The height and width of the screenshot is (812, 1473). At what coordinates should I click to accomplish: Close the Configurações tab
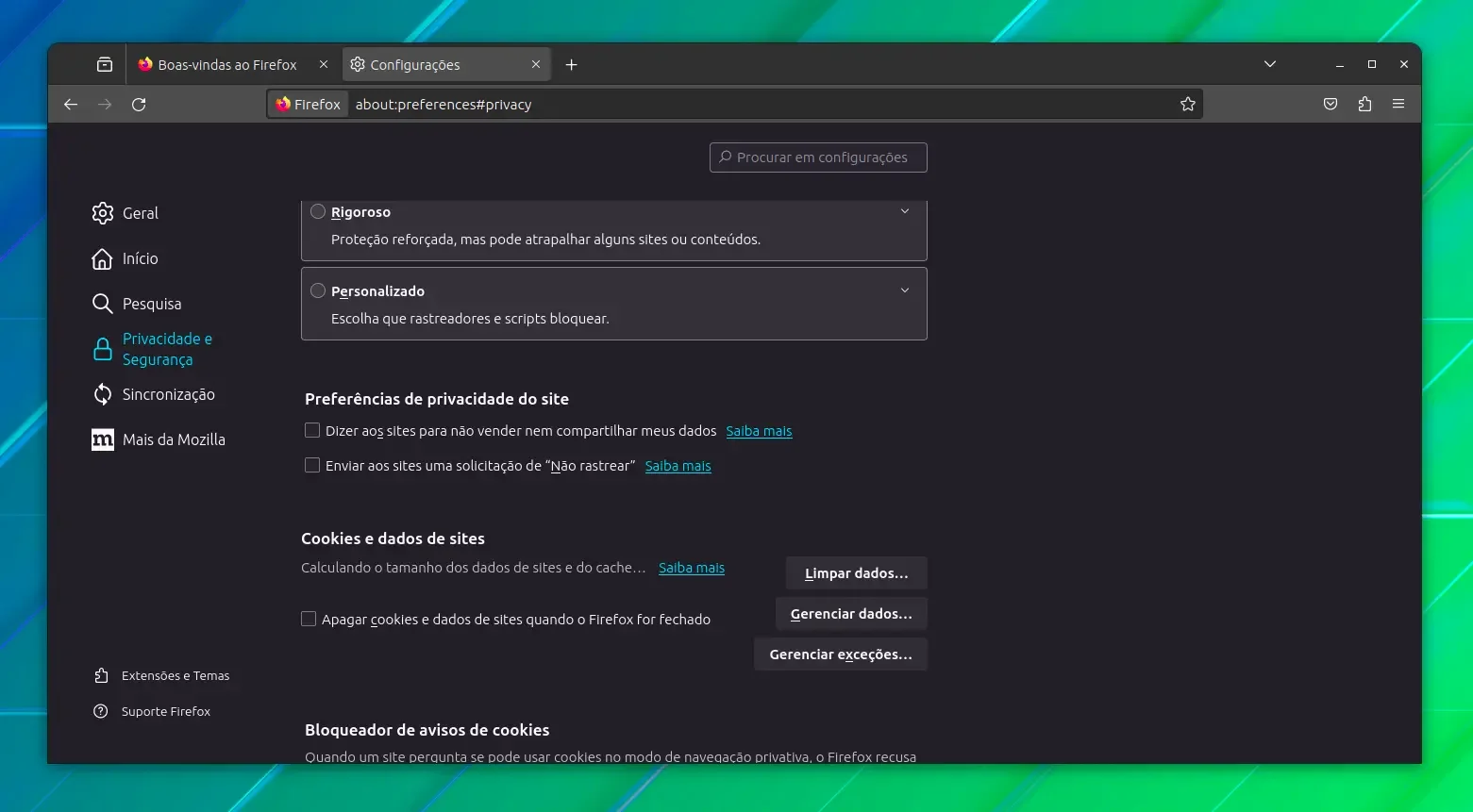536,65
